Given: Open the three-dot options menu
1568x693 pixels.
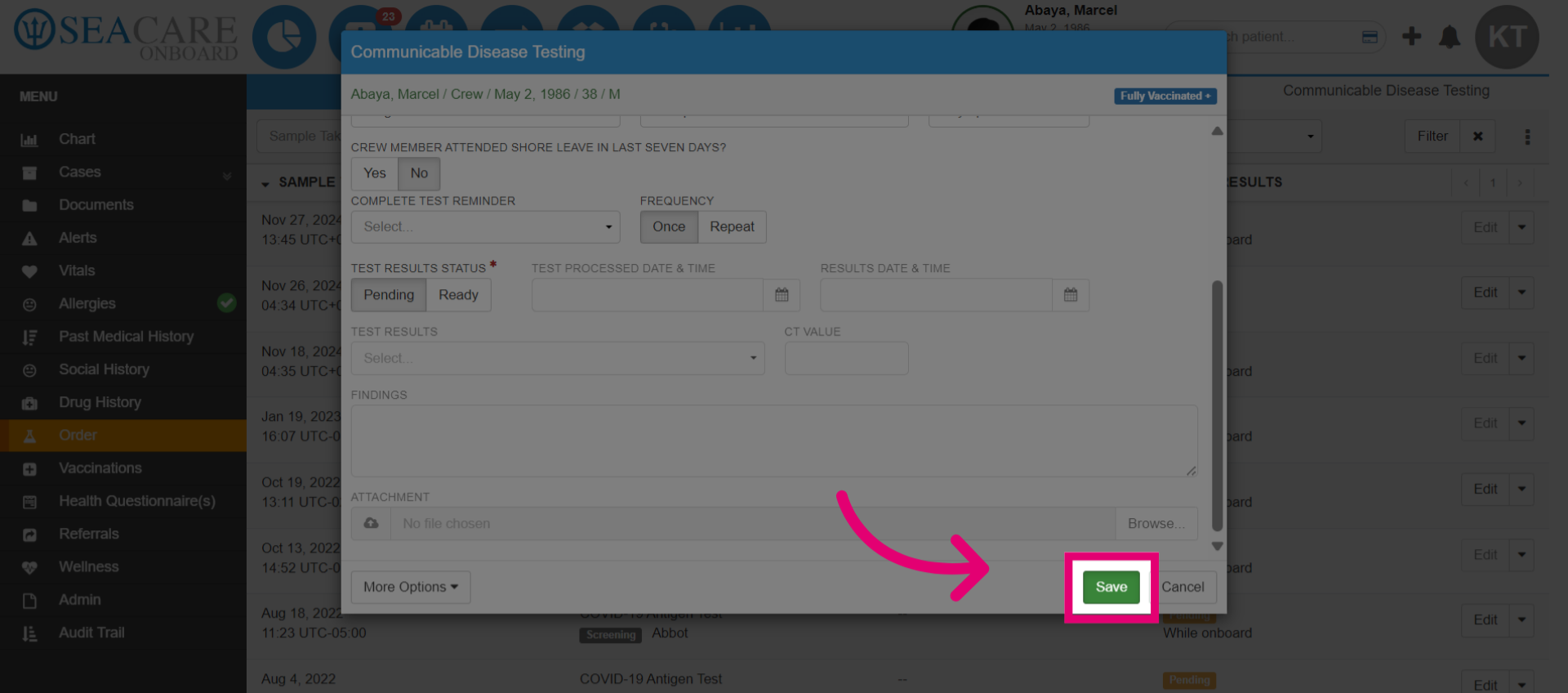Looking at the screenshot, I should [x=1527, y=136].
